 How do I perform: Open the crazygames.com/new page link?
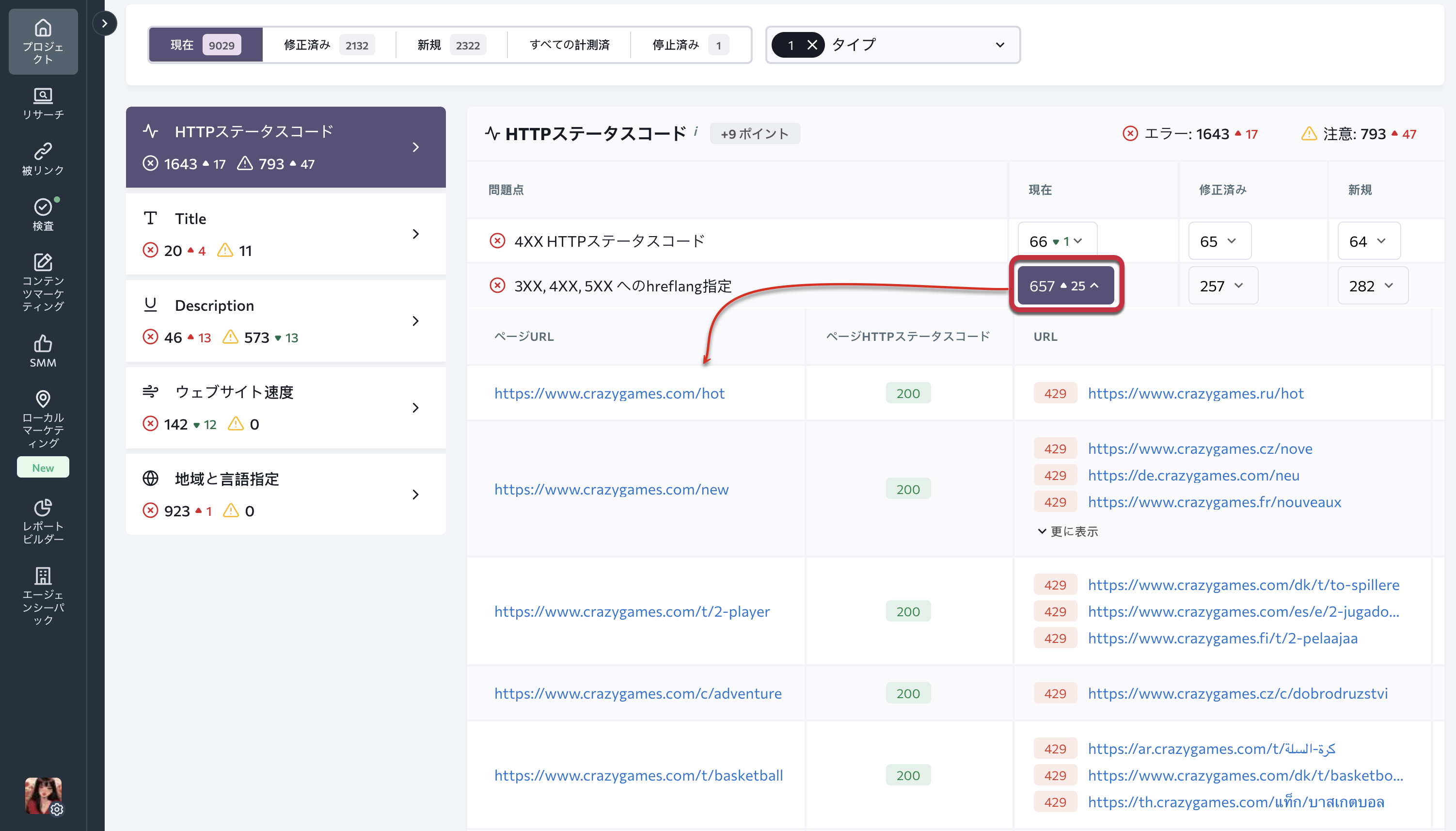coord(612,489)
